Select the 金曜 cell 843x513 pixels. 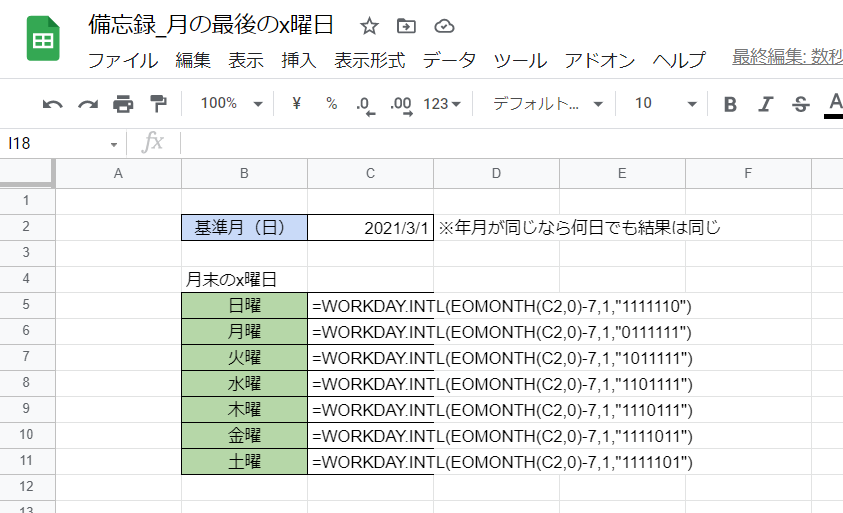coord(244,436)
